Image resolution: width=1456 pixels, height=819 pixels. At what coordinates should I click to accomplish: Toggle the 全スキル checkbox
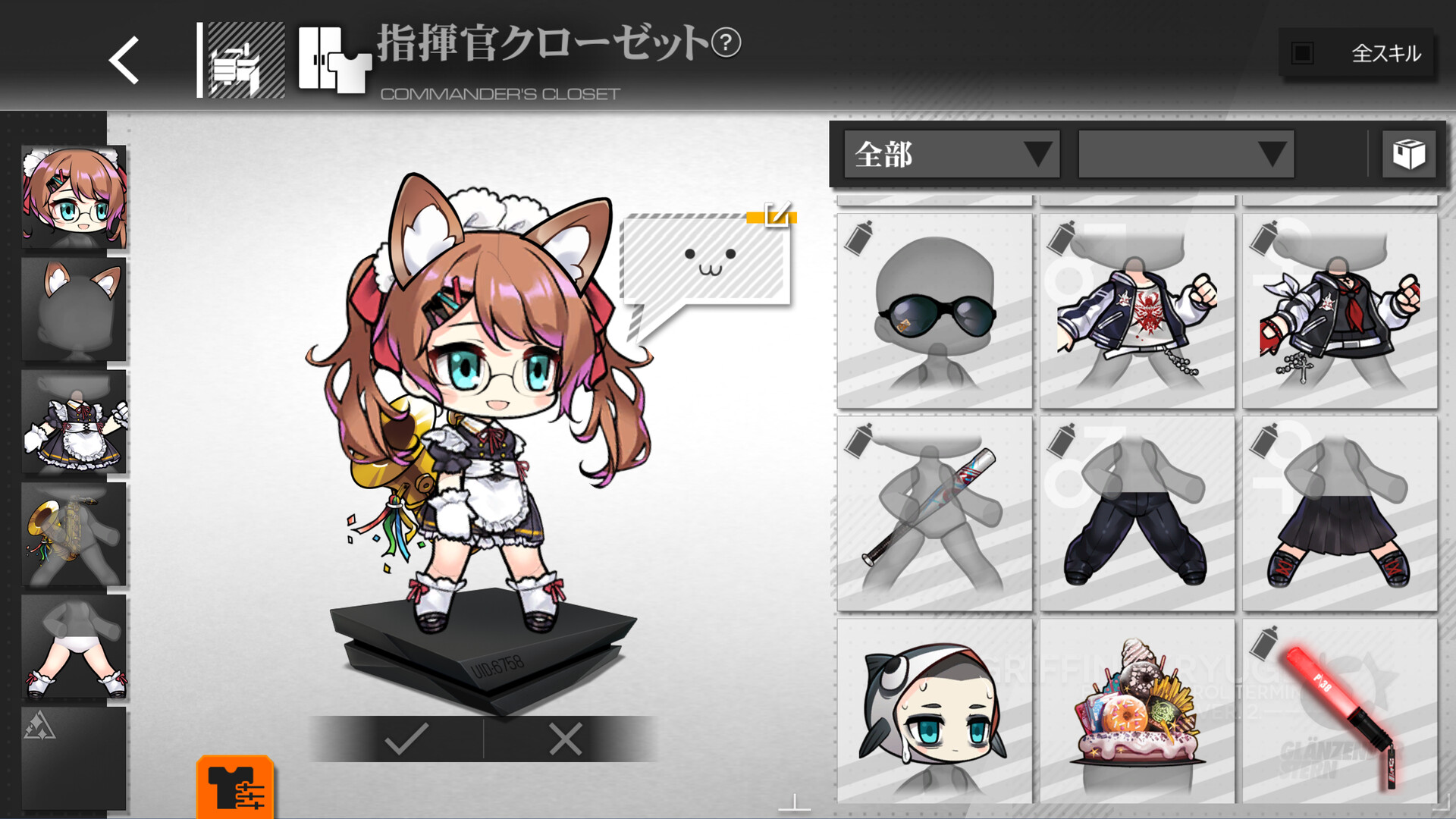click(1303, 53)
